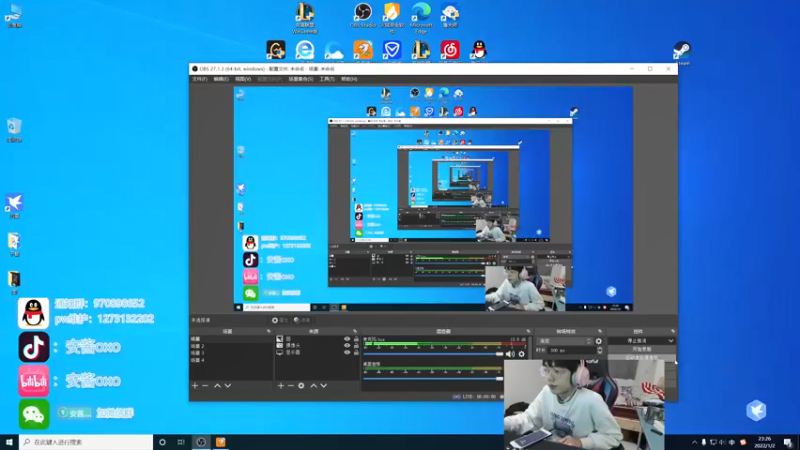Open the 视图(V) menu
Viewport: 800px width, 450px height.
click(243, 79)
